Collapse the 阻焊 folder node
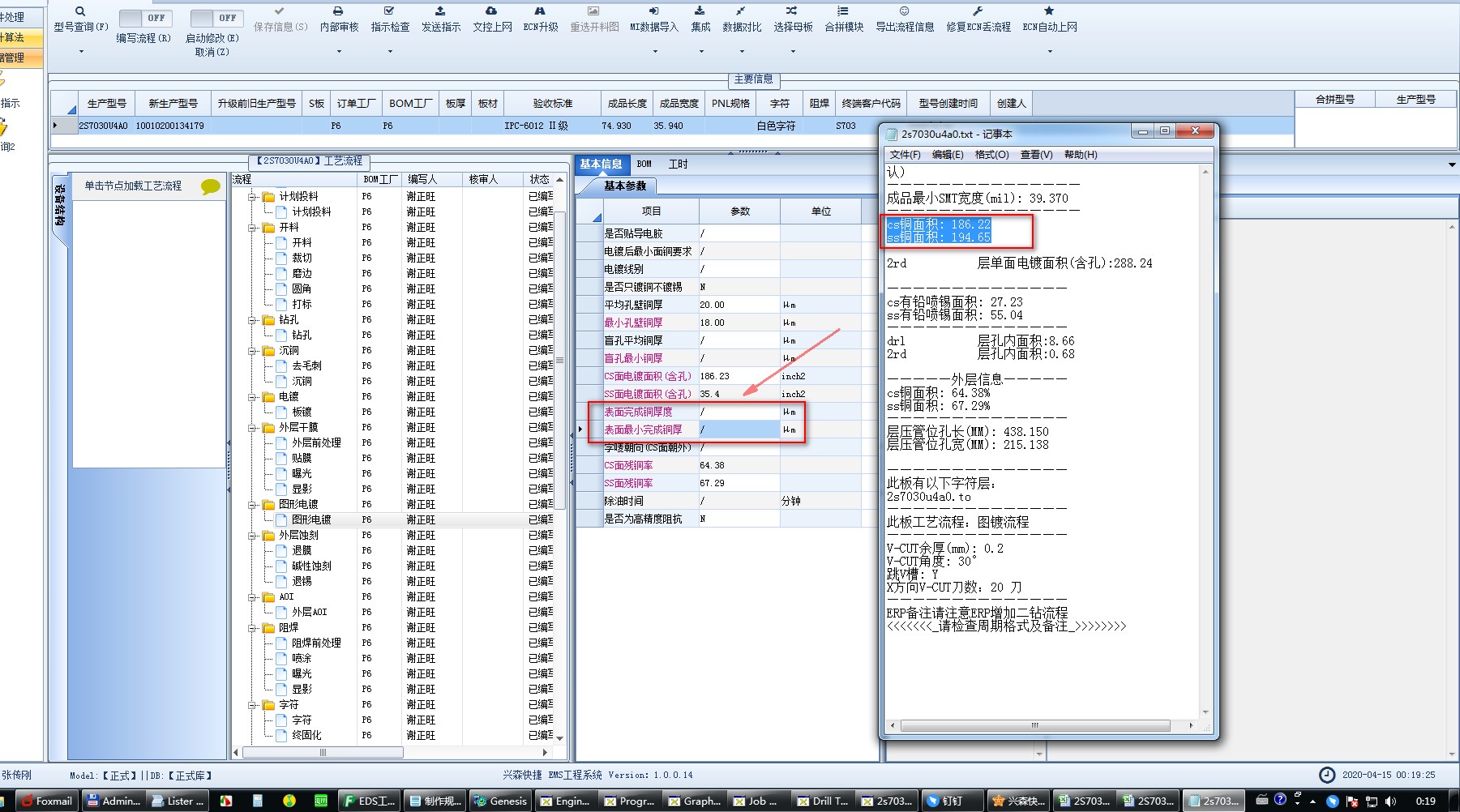1460x812 pixels. point(253,628)
